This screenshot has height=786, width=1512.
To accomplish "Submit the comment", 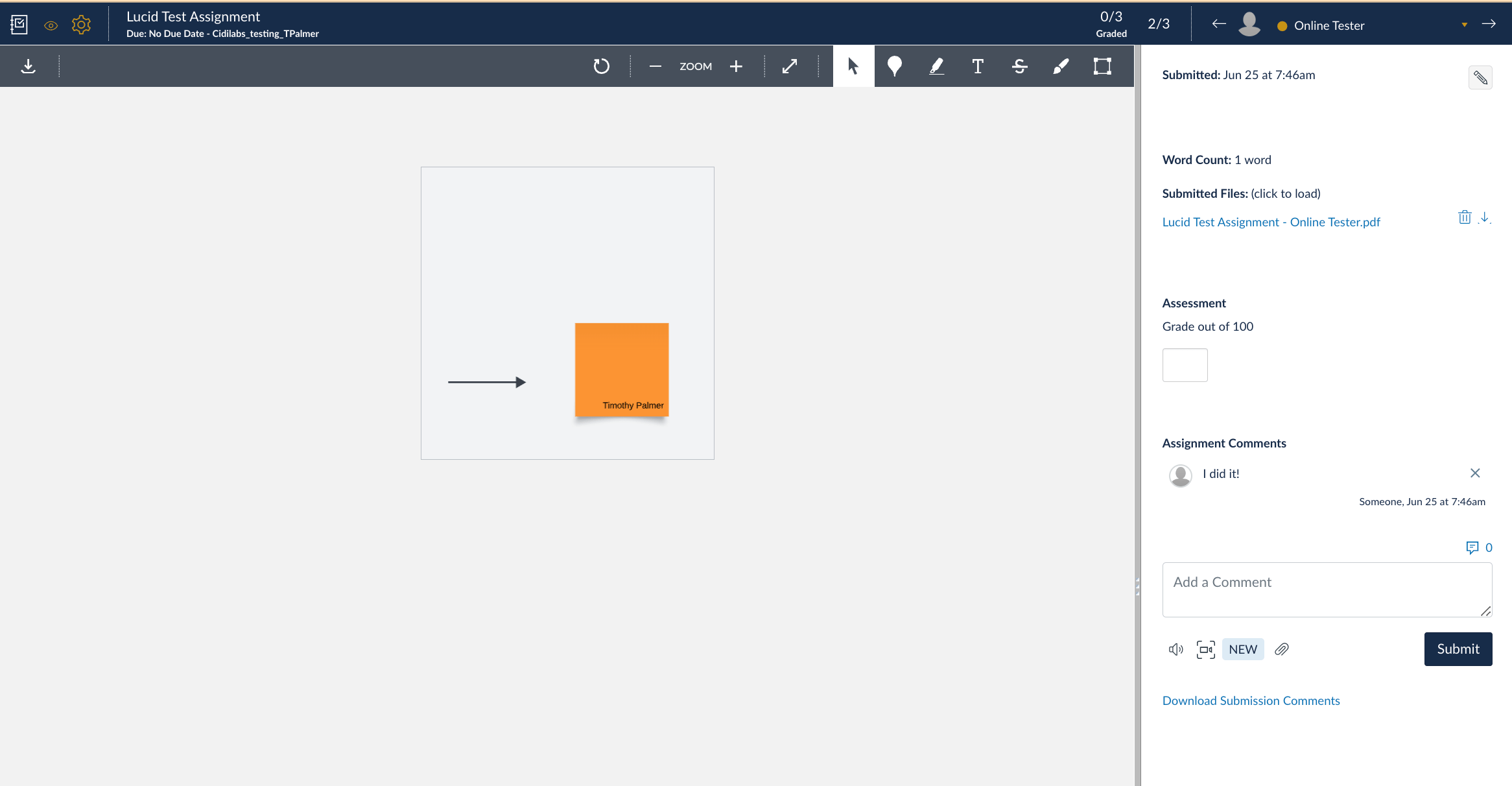I will click(1458, 649).
